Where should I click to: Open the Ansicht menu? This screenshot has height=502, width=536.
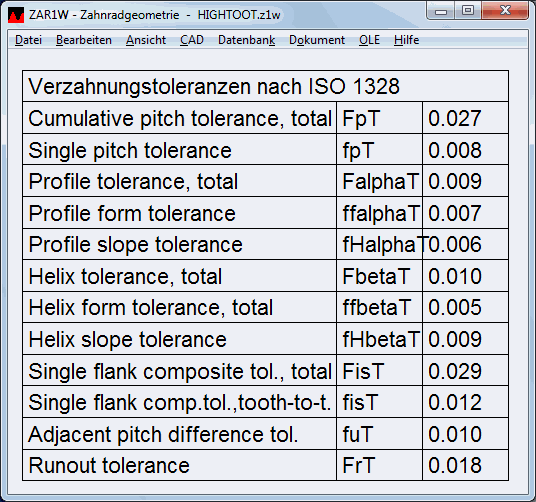[146, 40]
